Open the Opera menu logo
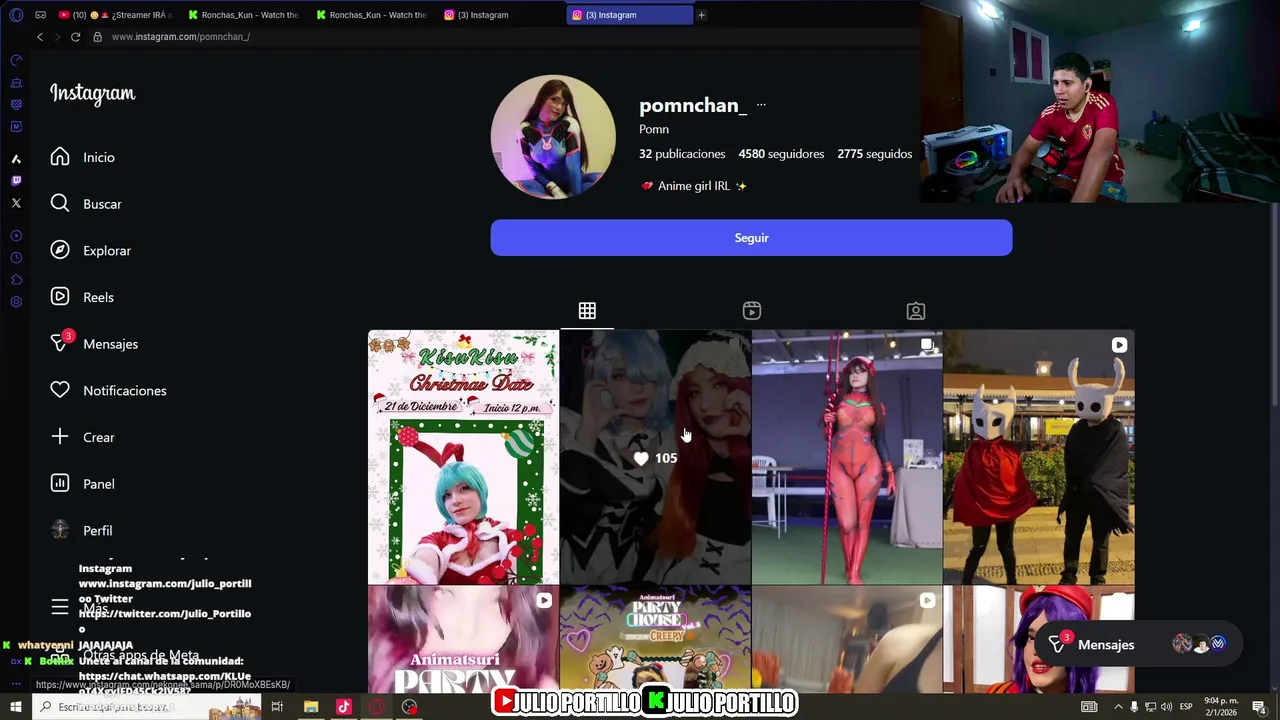The height and width of the screenshot is (720, 1280). pos(16,15)
